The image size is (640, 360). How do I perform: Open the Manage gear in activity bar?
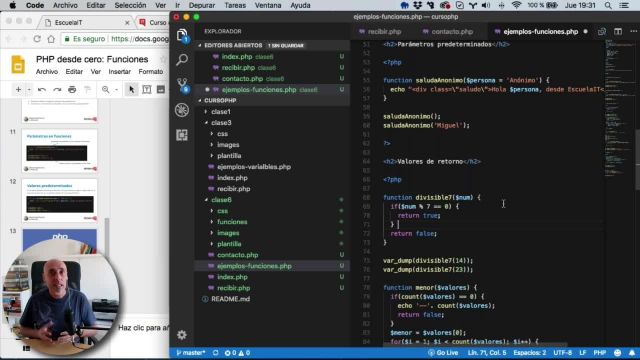coord(182,335)
